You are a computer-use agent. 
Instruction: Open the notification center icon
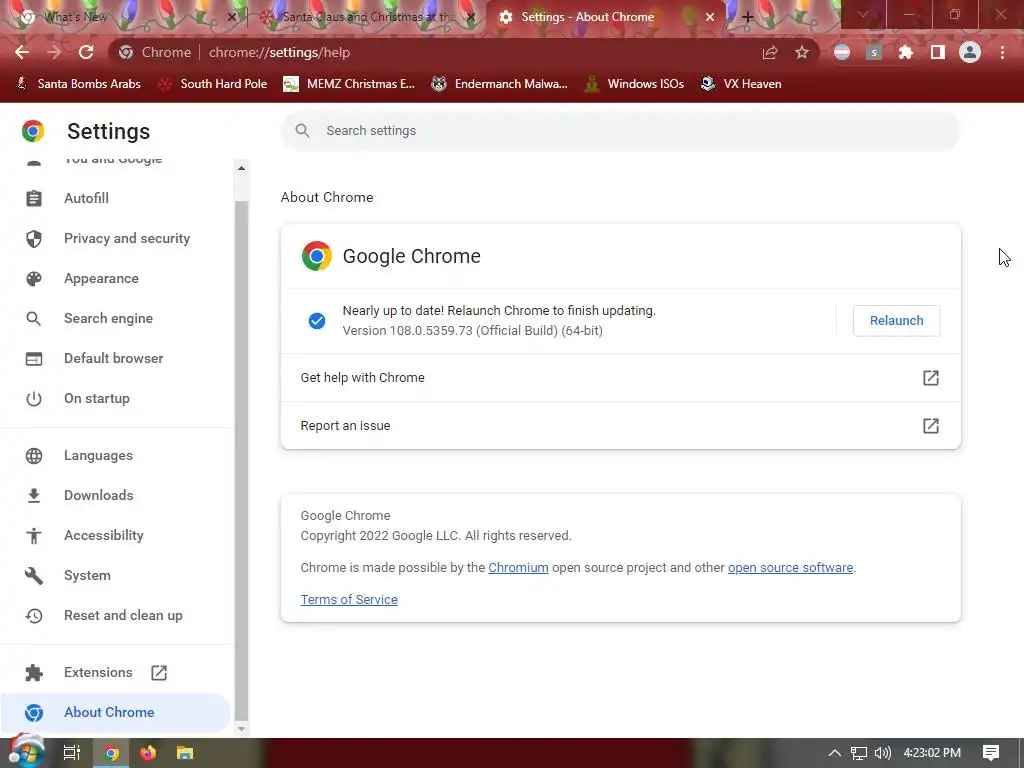991,753
